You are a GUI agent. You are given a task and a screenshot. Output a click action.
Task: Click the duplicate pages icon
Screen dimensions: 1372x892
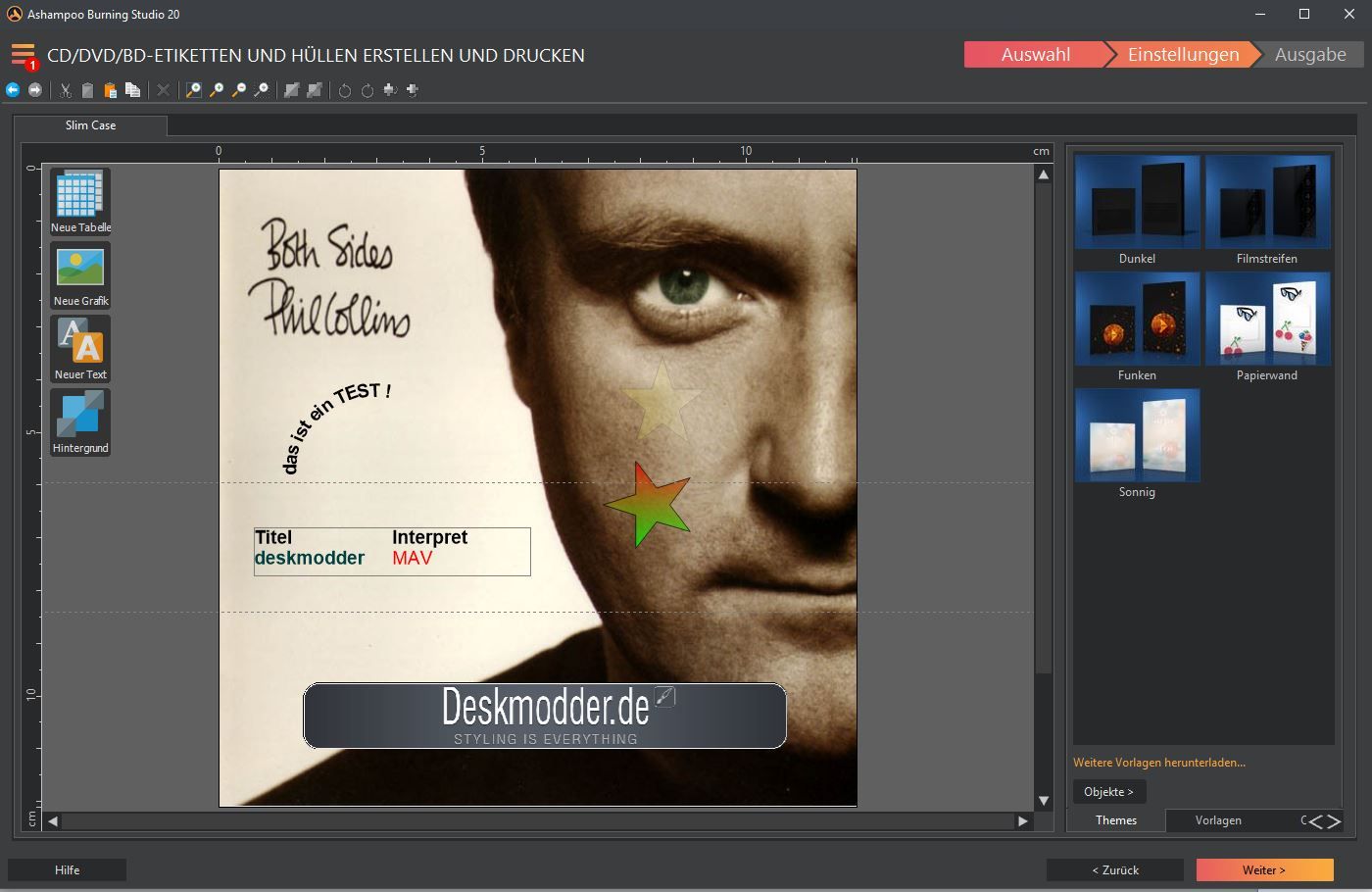[x=132, y=90]
